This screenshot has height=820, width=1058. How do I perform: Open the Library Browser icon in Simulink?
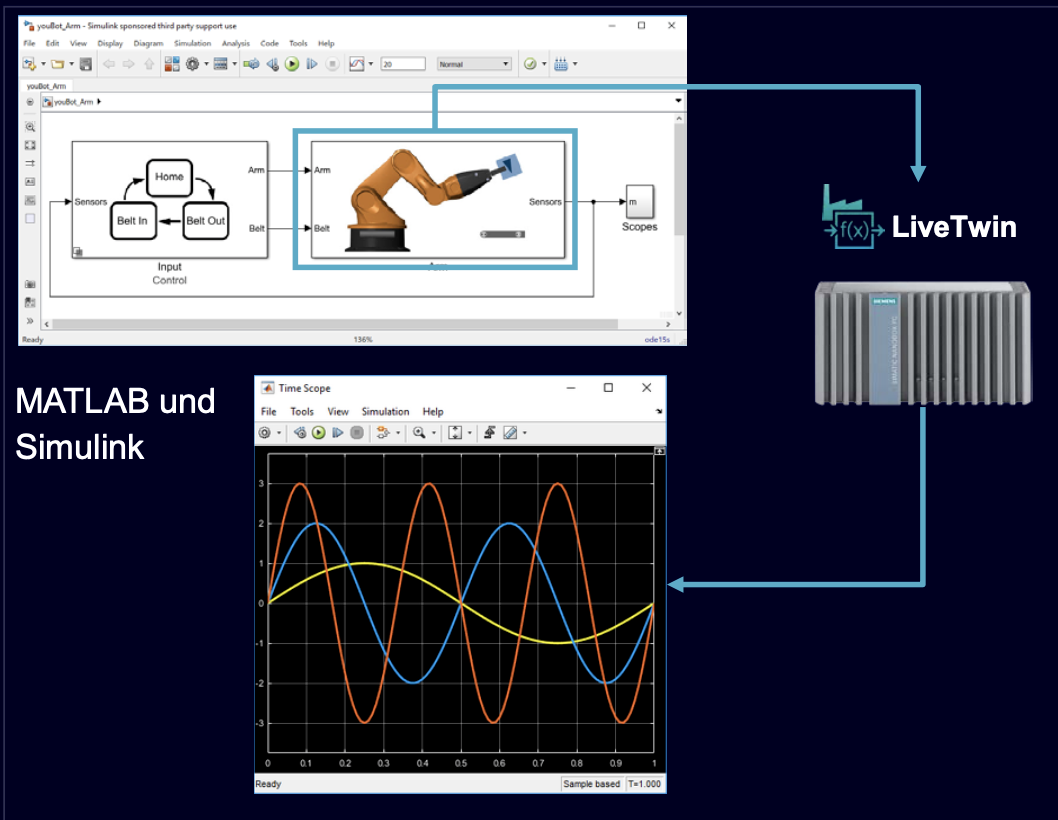pyautogui.click(x=171, y=64)
